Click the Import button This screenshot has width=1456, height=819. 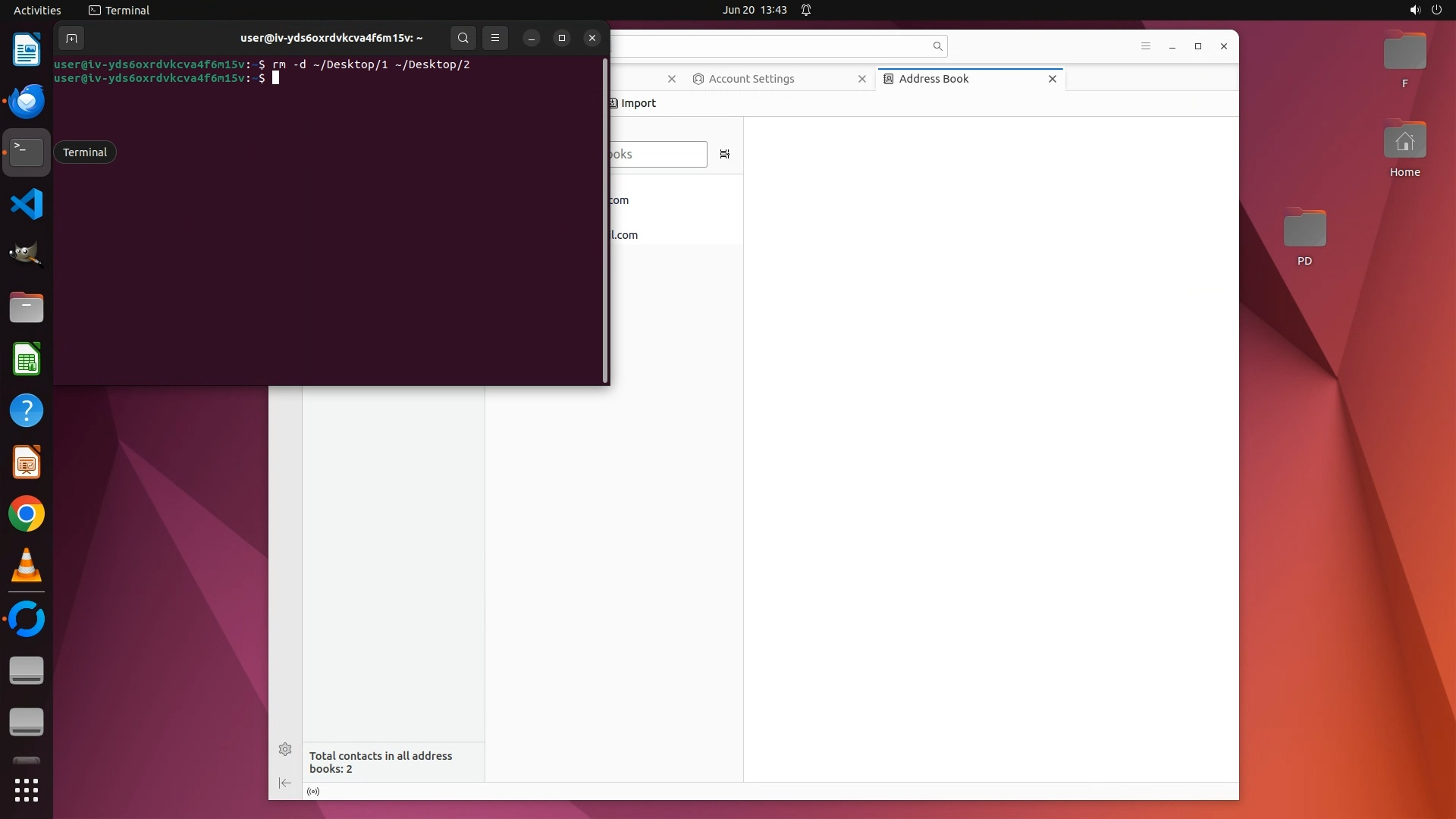pos(633,103)
